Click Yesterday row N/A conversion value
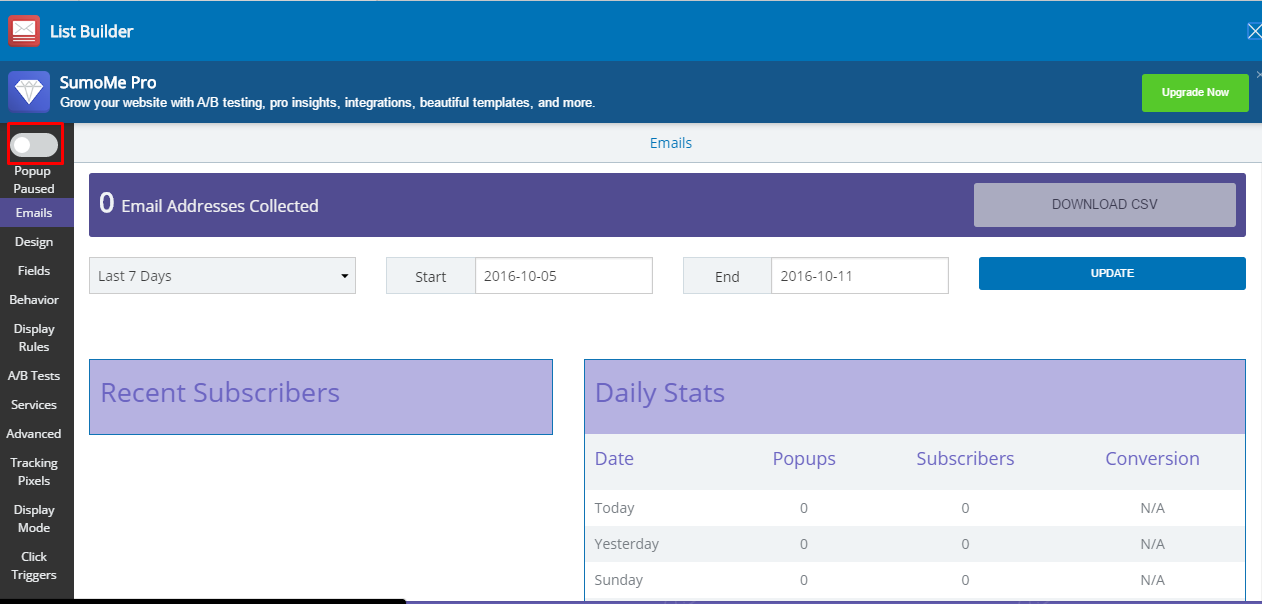Screen dimensions: 1262x604 (1153, 544)
